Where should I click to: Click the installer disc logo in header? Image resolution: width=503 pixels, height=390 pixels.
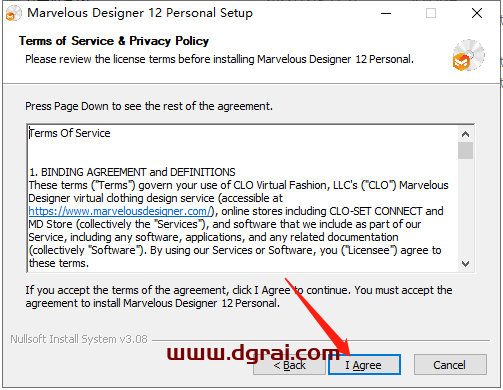pyautogui.click(x=468, y=55)
